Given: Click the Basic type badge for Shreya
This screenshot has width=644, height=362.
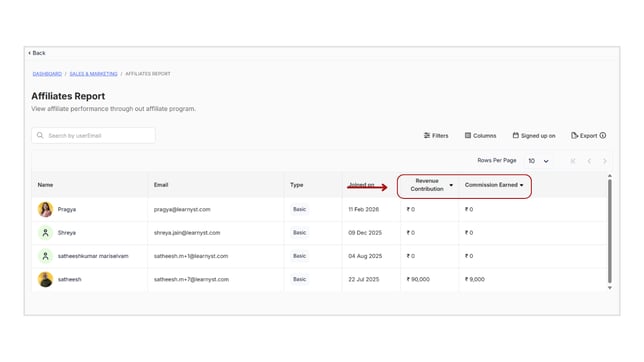Looking at the screenshot, I should pyautogui.click(x=299, y=233).
